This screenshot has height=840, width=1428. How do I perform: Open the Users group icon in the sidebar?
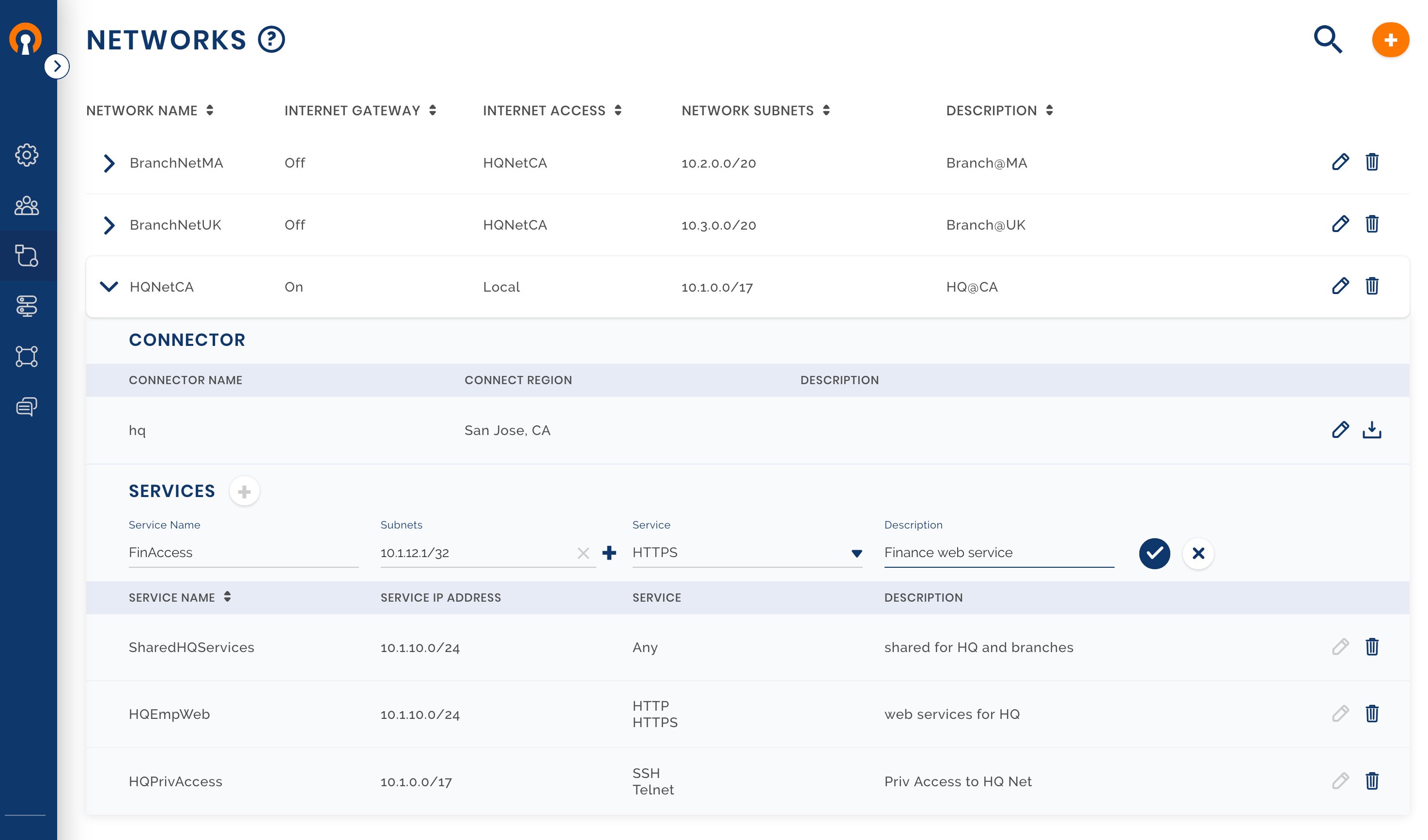[27, 206]
